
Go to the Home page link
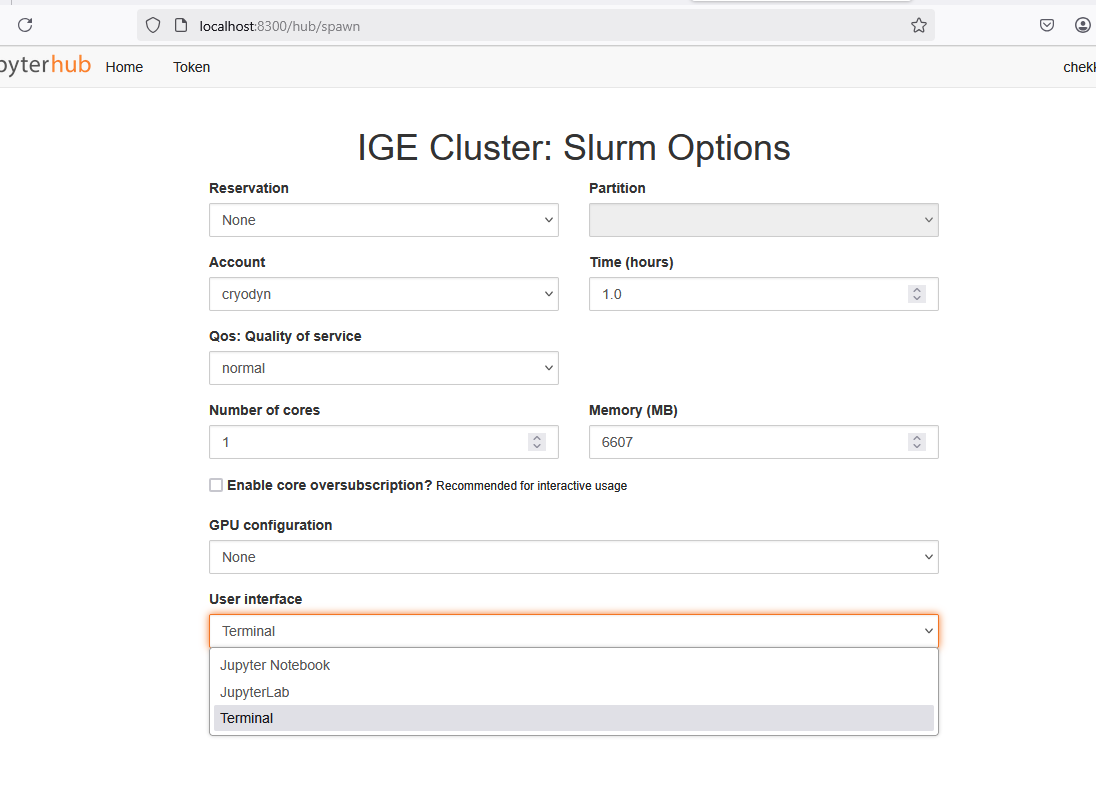pyautogui.click(x=124, y=67)
